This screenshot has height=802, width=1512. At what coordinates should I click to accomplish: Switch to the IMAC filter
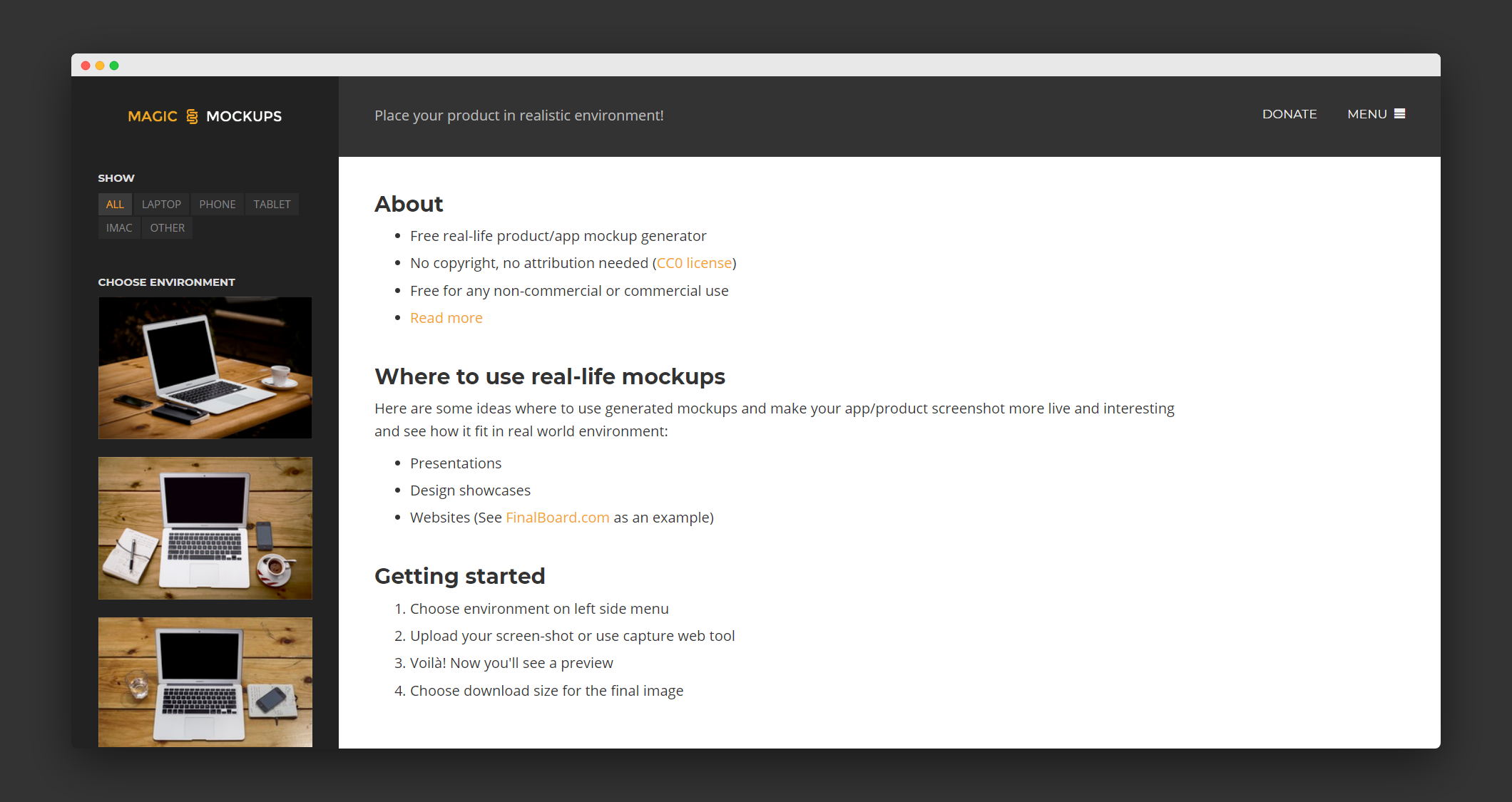(119, 227)
